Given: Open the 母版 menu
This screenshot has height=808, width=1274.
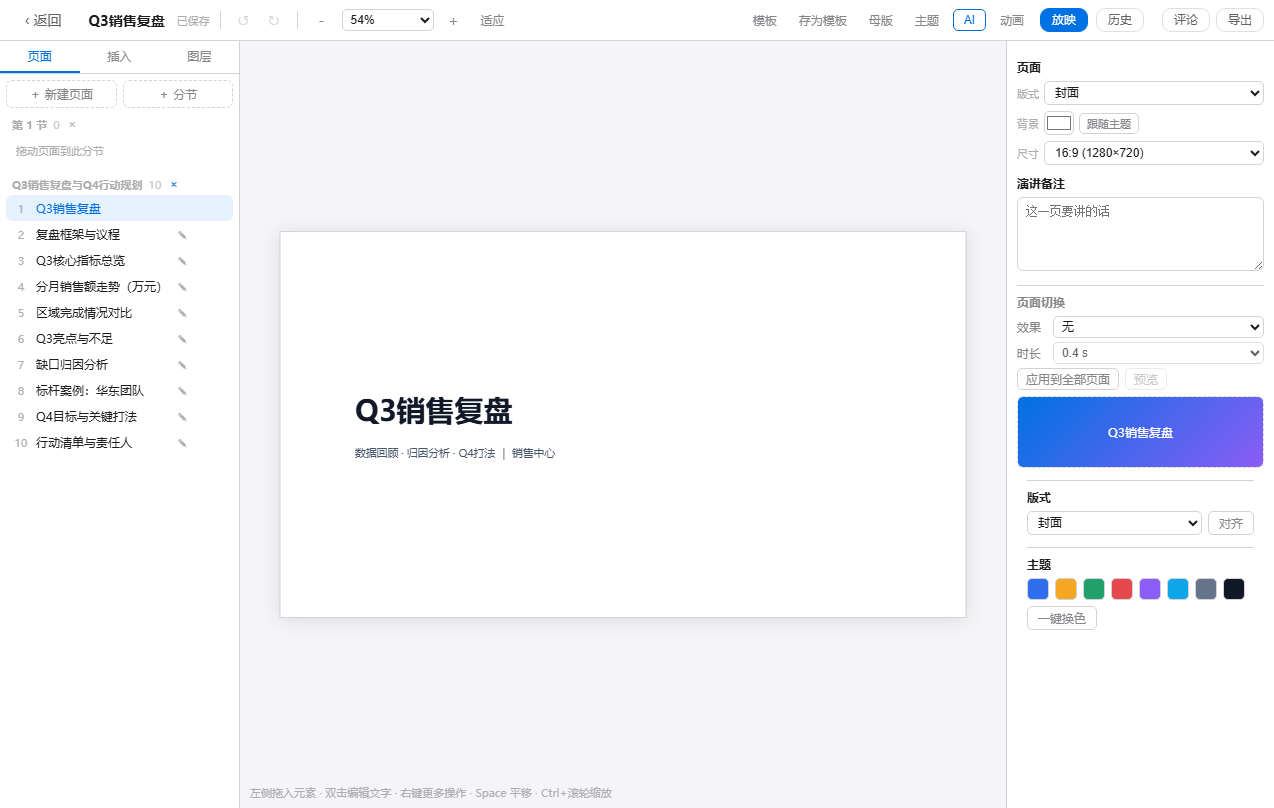Looking at the screenshot, I should pos(881,20).
